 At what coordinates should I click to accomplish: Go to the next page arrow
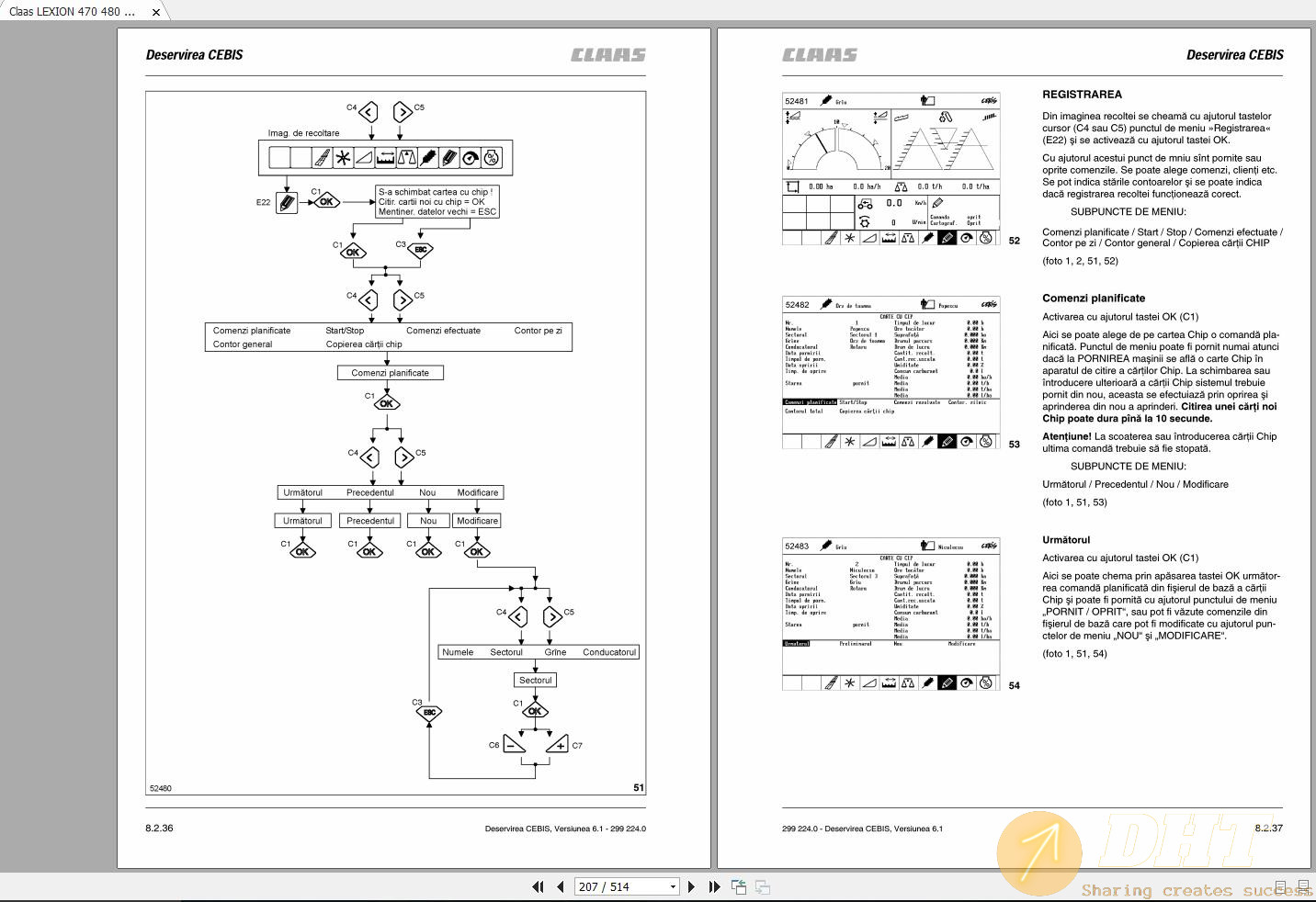pyautogui.click(x=691, y=886)
